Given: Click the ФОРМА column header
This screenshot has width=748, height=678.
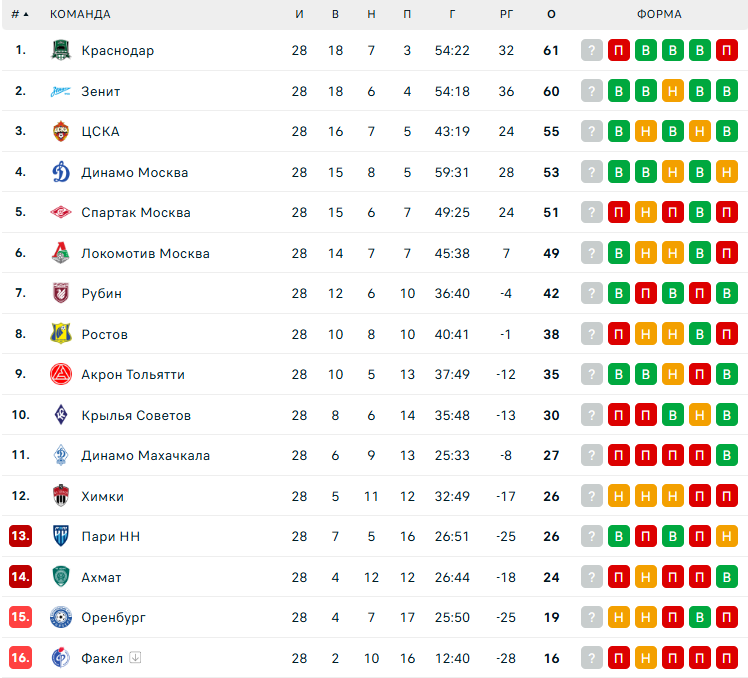Looking at the screenshot, I should [x=659, y=14].
